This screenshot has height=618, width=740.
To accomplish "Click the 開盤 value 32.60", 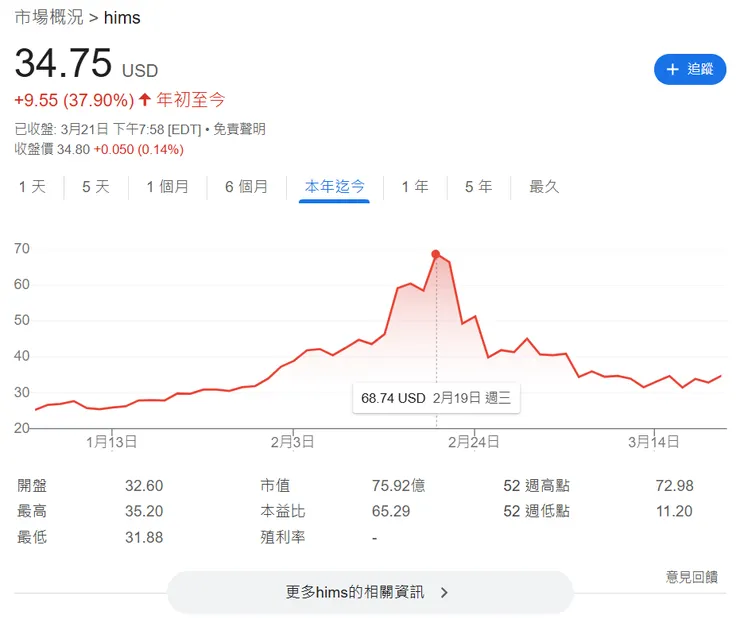I will click(x=144, y=485).
